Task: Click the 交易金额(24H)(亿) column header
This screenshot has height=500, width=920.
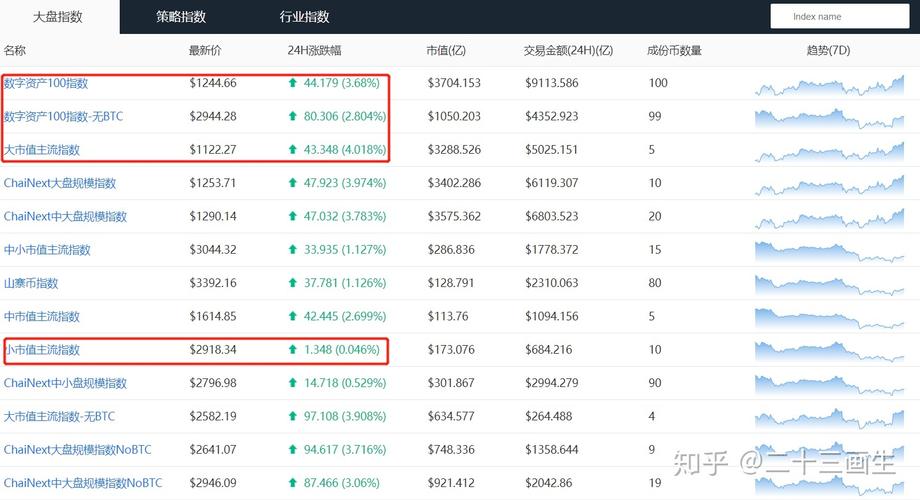Action: [x=569, y=50]
